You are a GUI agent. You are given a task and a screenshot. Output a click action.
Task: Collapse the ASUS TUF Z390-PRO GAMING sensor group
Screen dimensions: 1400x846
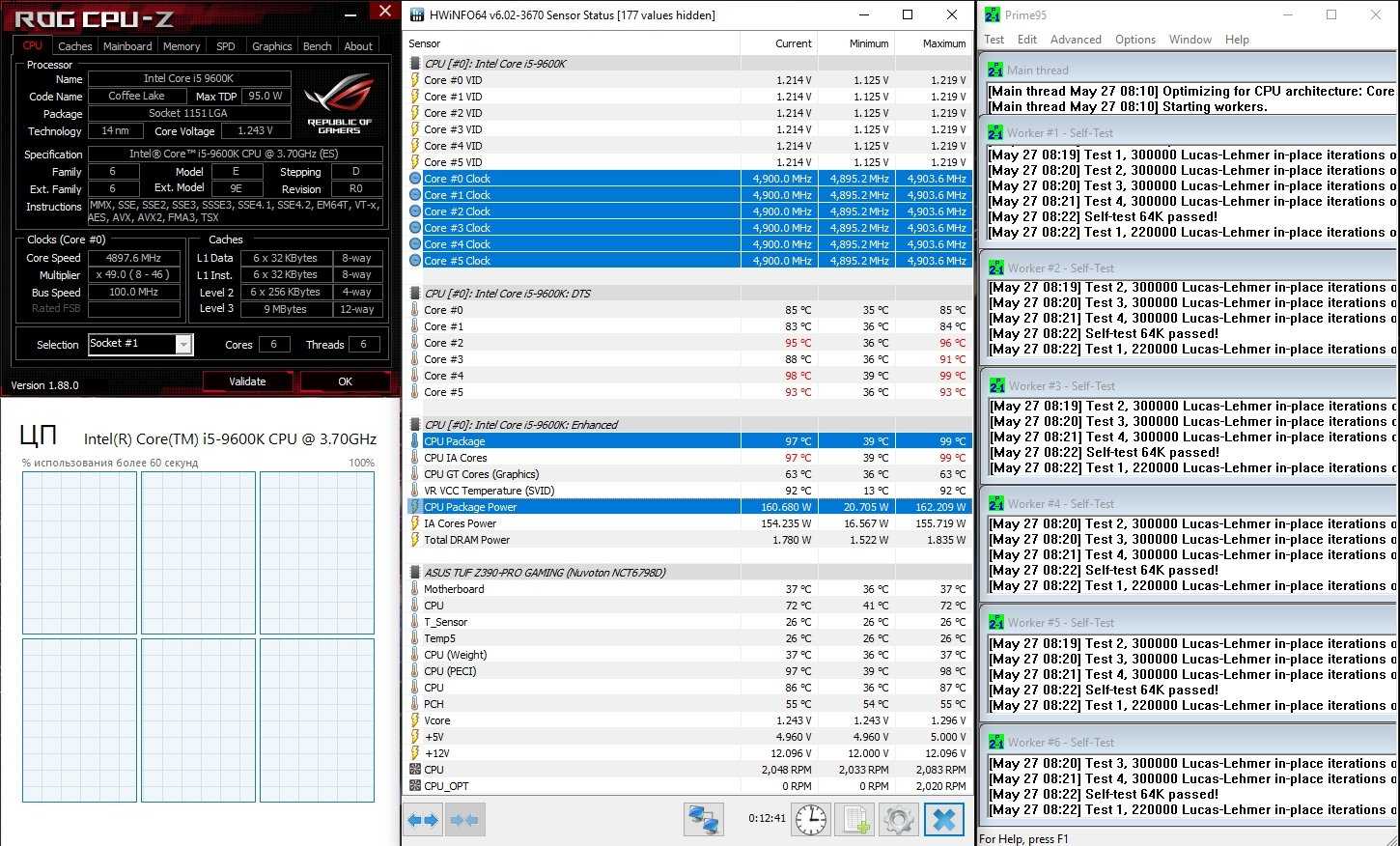click(x=415, y=573)
